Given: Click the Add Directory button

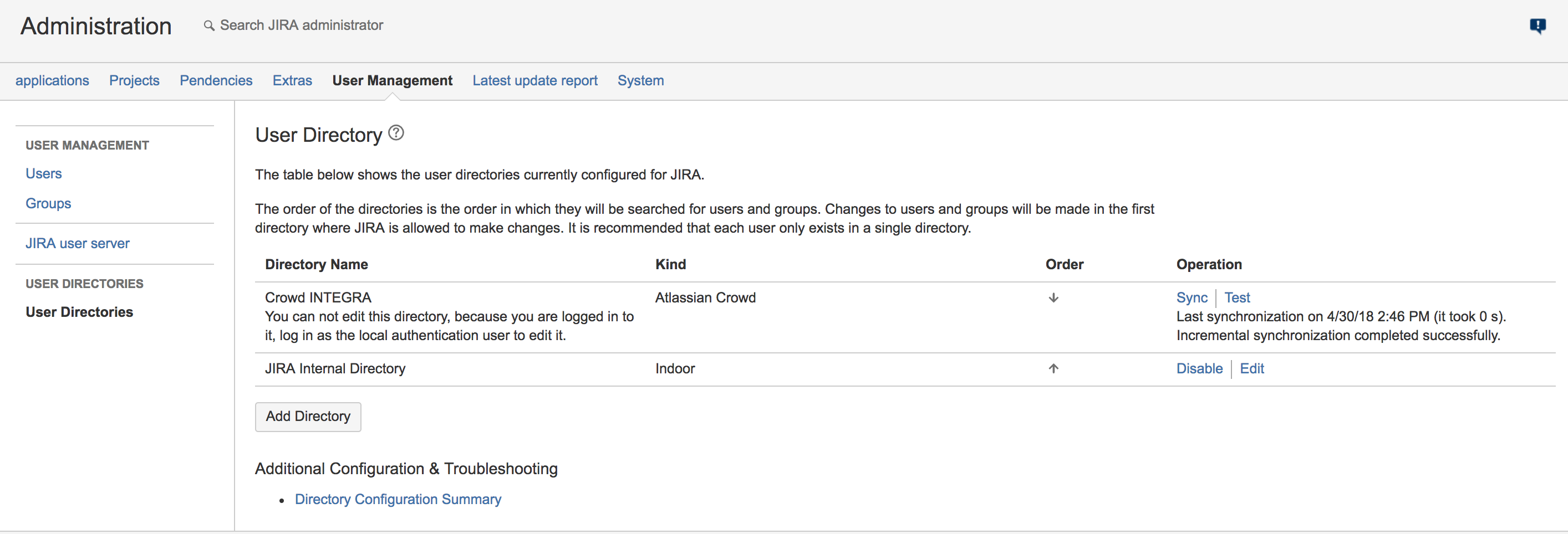Looking at the screenshot, I should [x=308, y=417].
